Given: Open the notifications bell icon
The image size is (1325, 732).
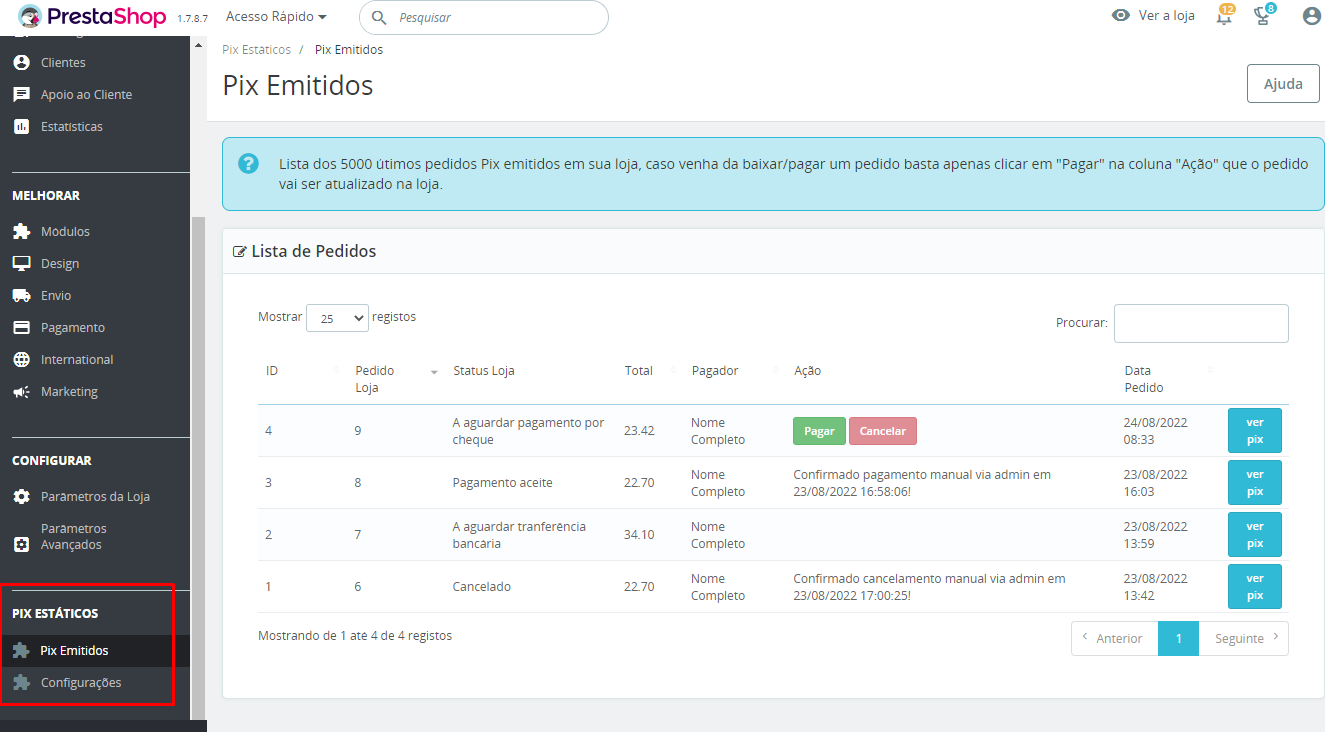Looking at the screenshot, I should [x=1224, y=16].
